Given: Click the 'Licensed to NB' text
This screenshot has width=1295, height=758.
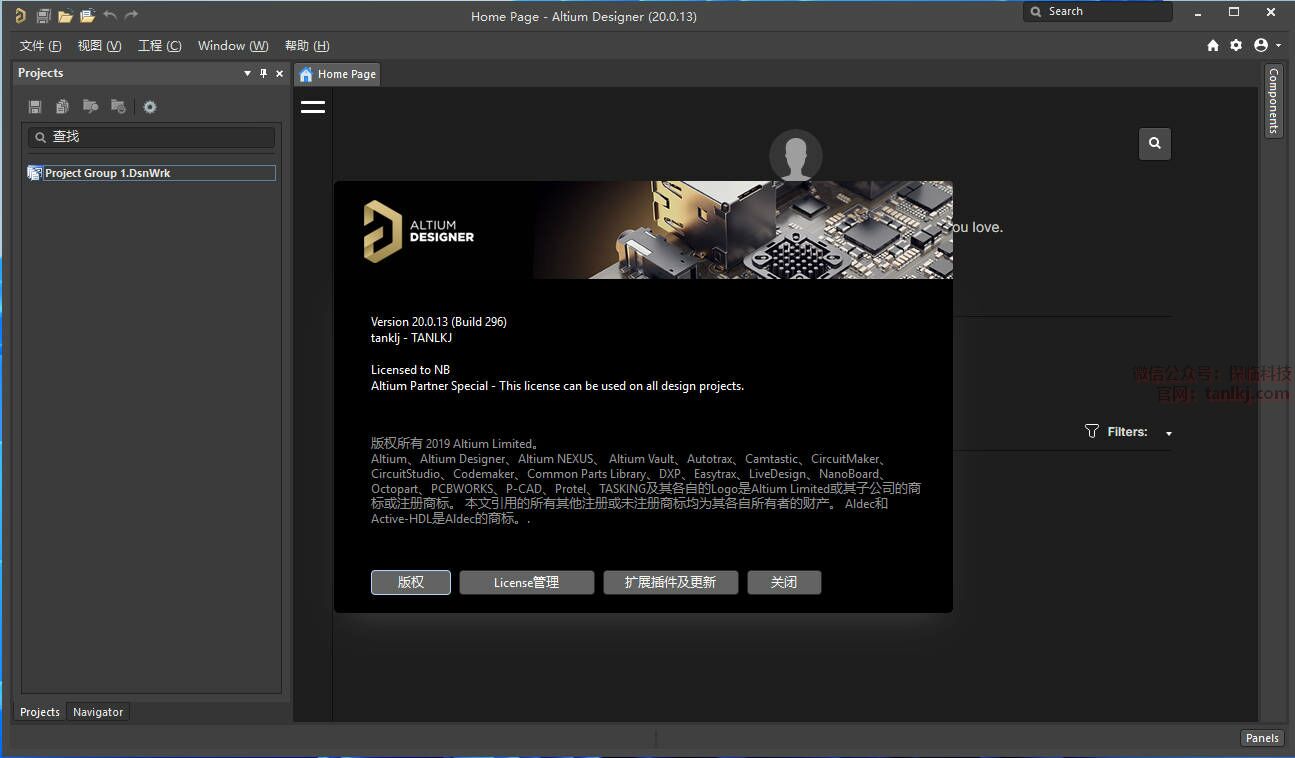Looking at the screenshot, I should [x=410, y=370].
